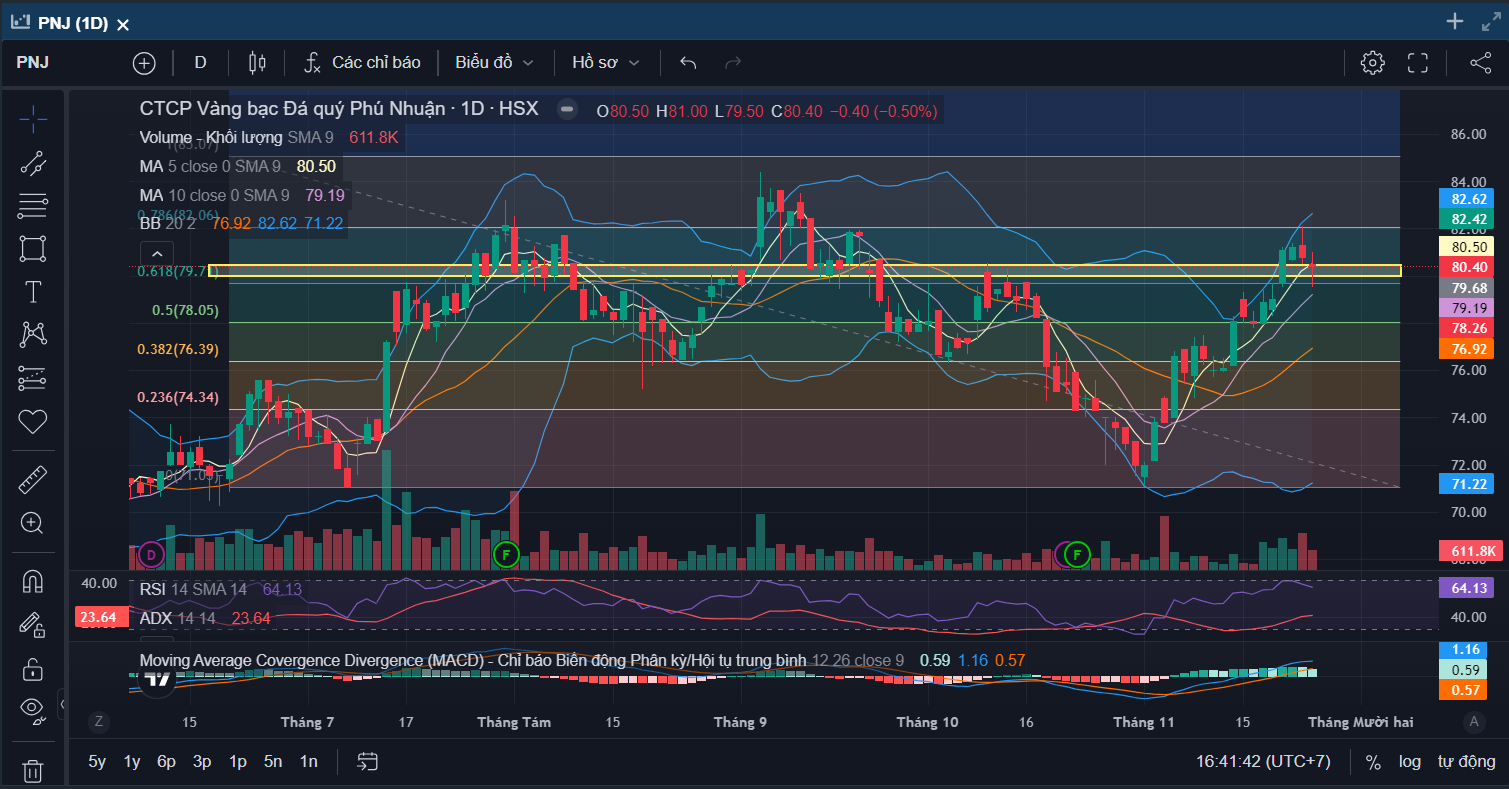
Task: Click the zoom in magnifier tool
Action: [x=33, y=523]
